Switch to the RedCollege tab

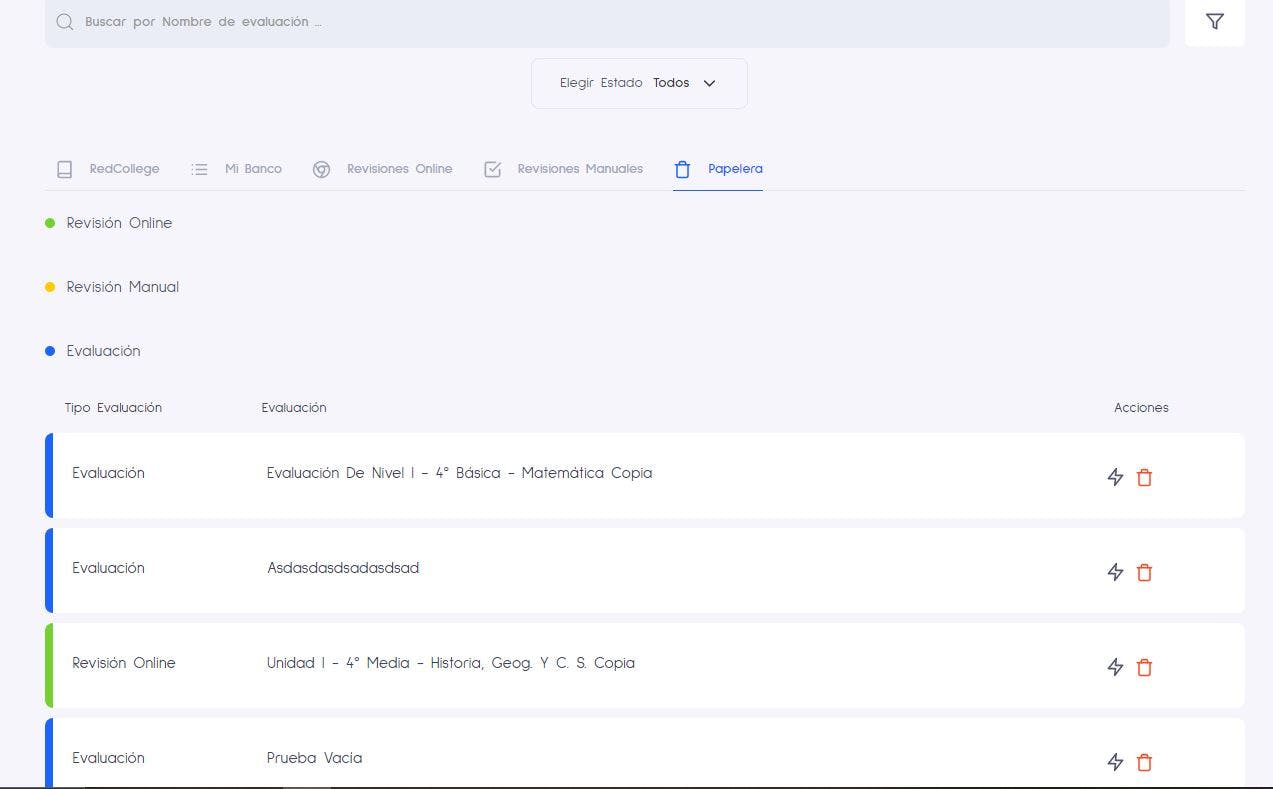tap(108, 169)
